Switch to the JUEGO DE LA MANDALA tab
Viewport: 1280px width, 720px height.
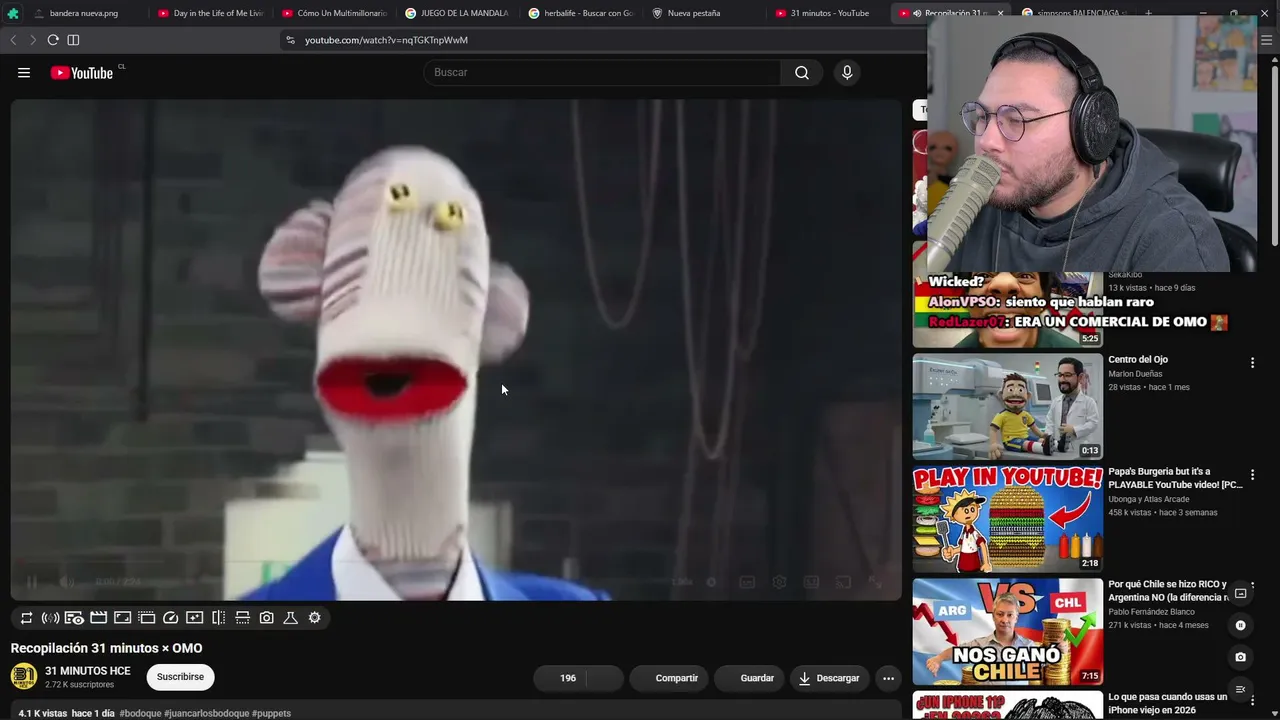457,13
